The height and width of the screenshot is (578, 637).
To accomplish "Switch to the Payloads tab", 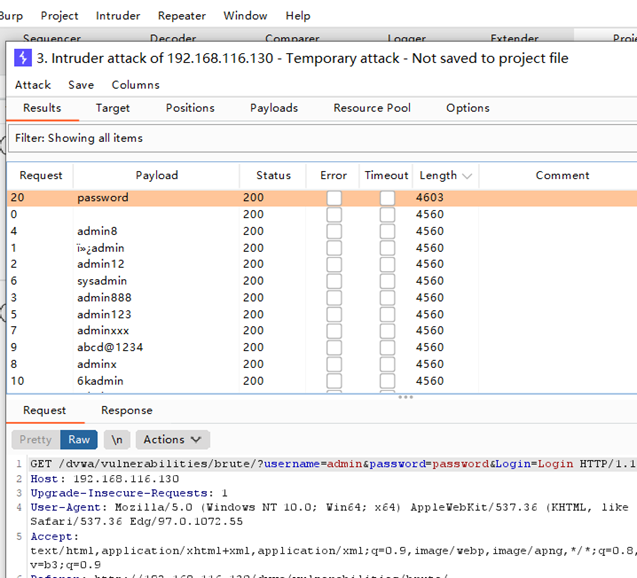I will coord(274,108).
